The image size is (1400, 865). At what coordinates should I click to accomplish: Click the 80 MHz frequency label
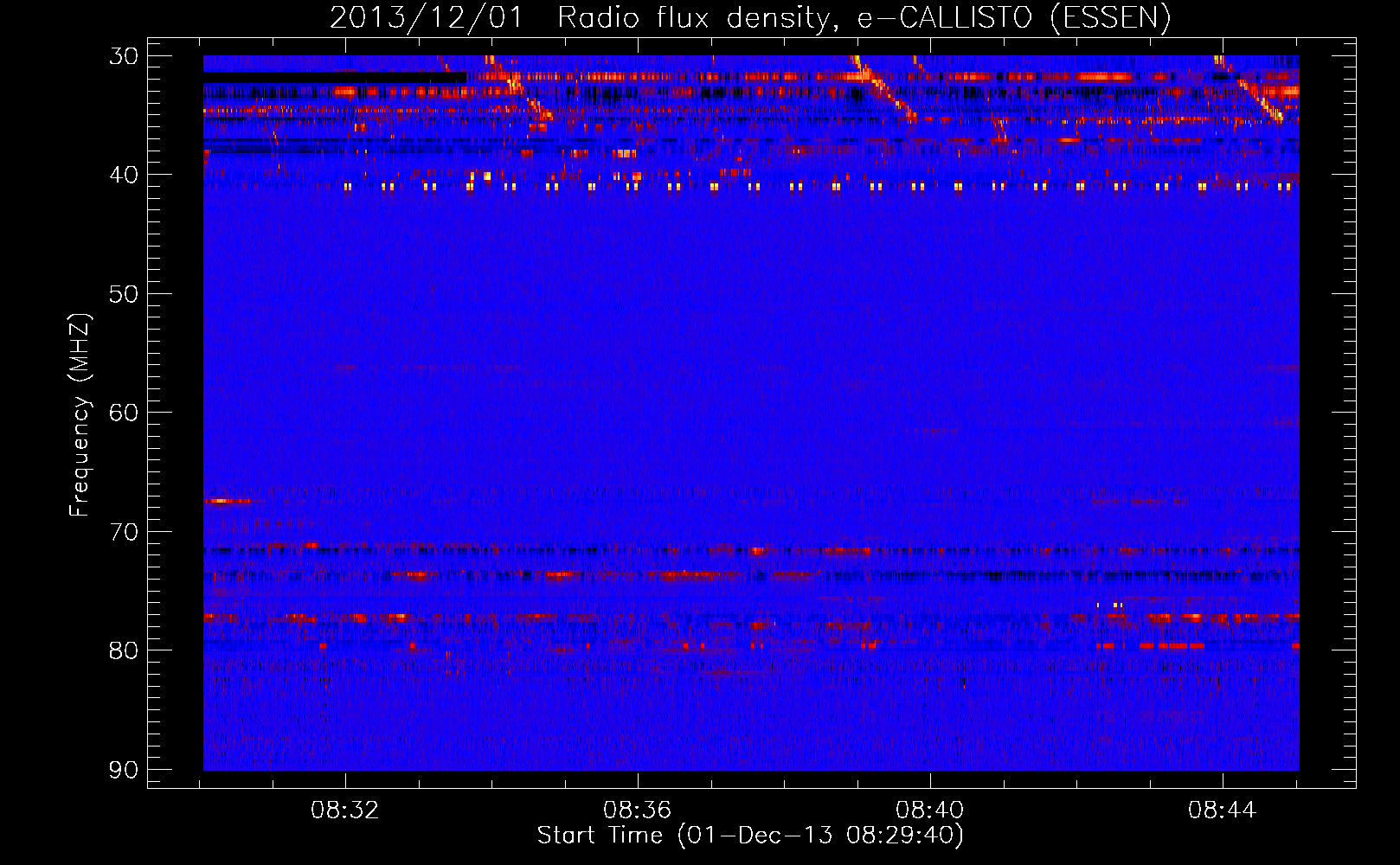124,650
